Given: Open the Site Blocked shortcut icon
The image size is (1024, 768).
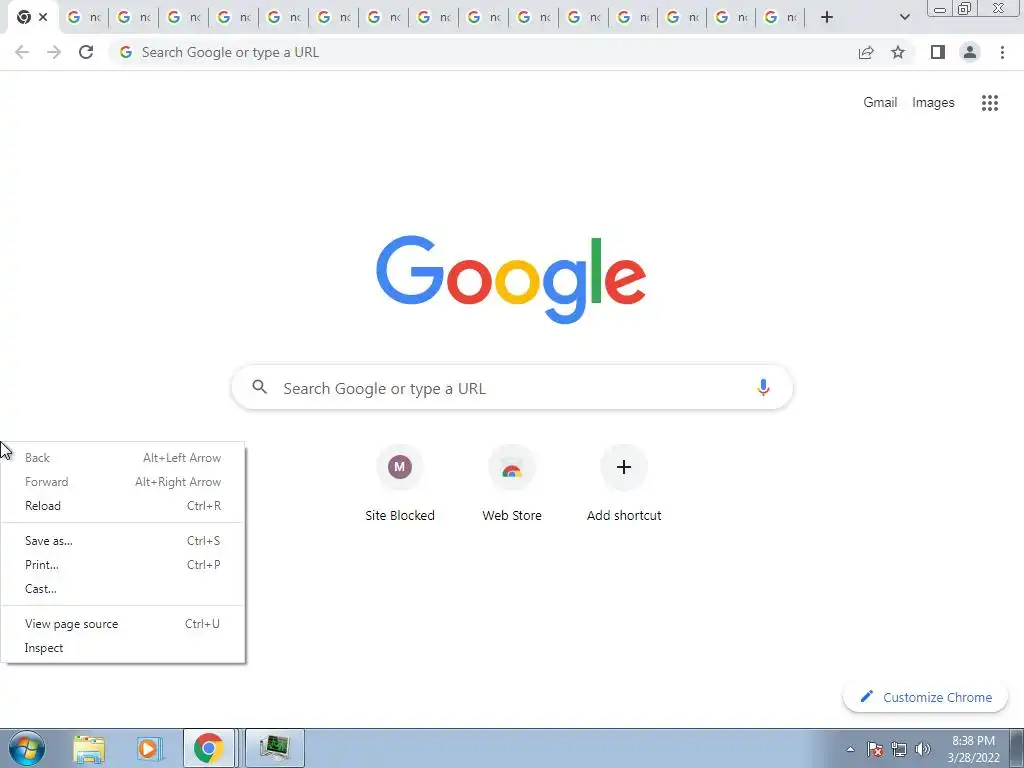Looking at the screenshot, I should tap(400, 467).
